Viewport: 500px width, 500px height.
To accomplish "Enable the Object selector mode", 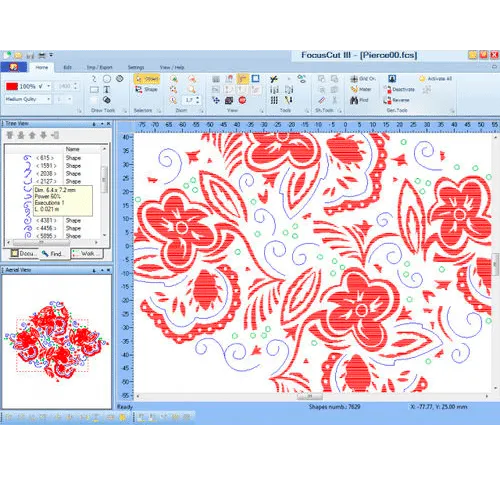I will pyautogui.click(x=147, y=79).
